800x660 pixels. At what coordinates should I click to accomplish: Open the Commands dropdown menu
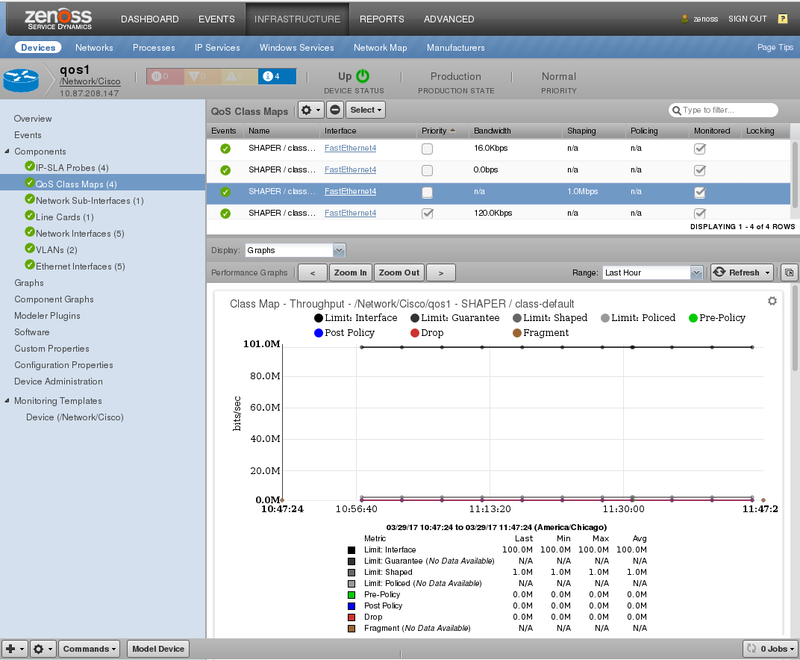(89, 649)
